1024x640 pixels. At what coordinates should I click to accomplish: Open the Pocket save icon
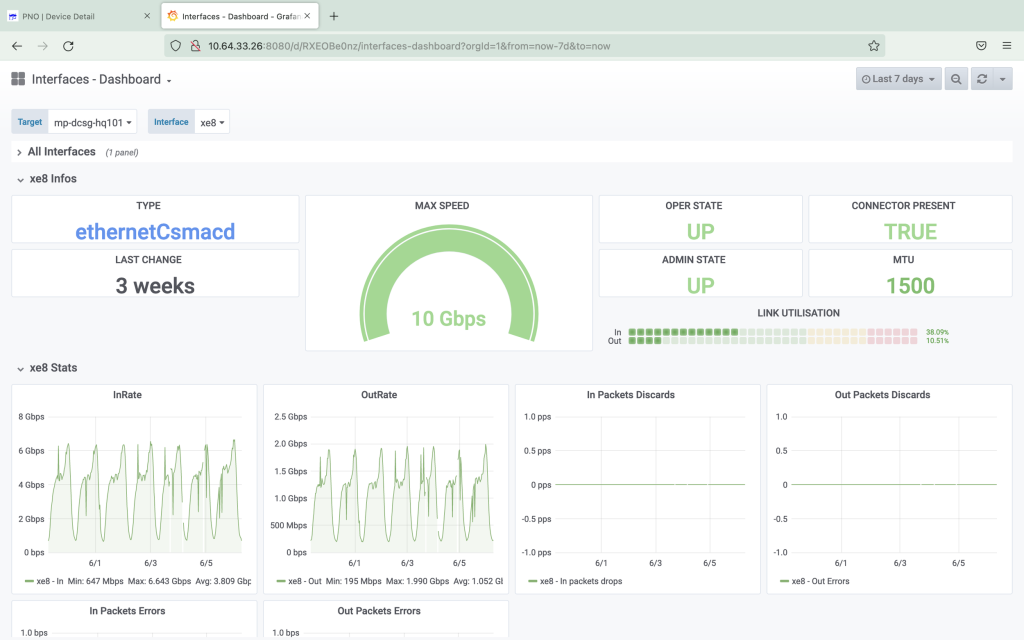[981, 46]
